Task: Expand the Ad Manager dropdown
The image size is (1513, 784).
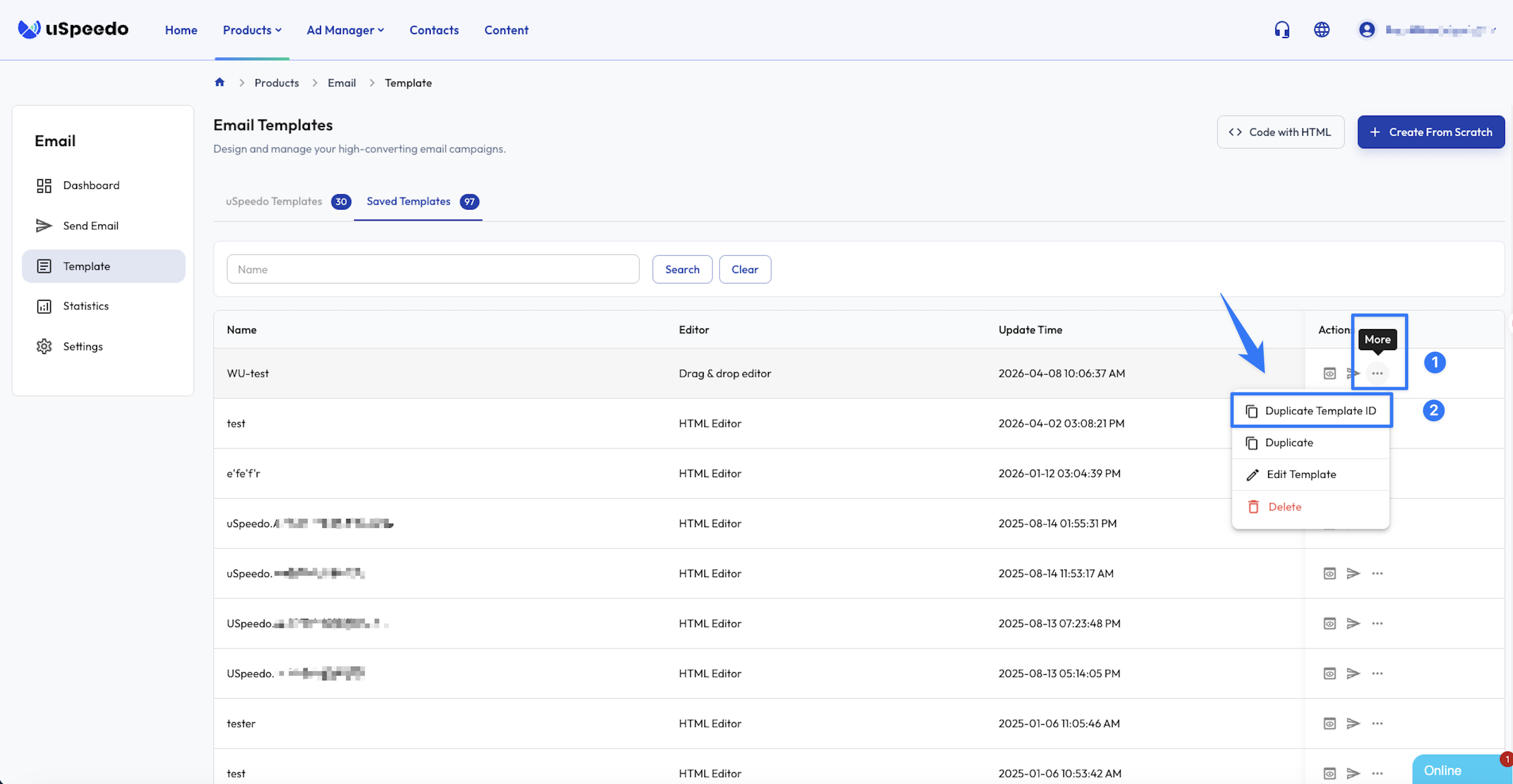Action: (345, 30)
